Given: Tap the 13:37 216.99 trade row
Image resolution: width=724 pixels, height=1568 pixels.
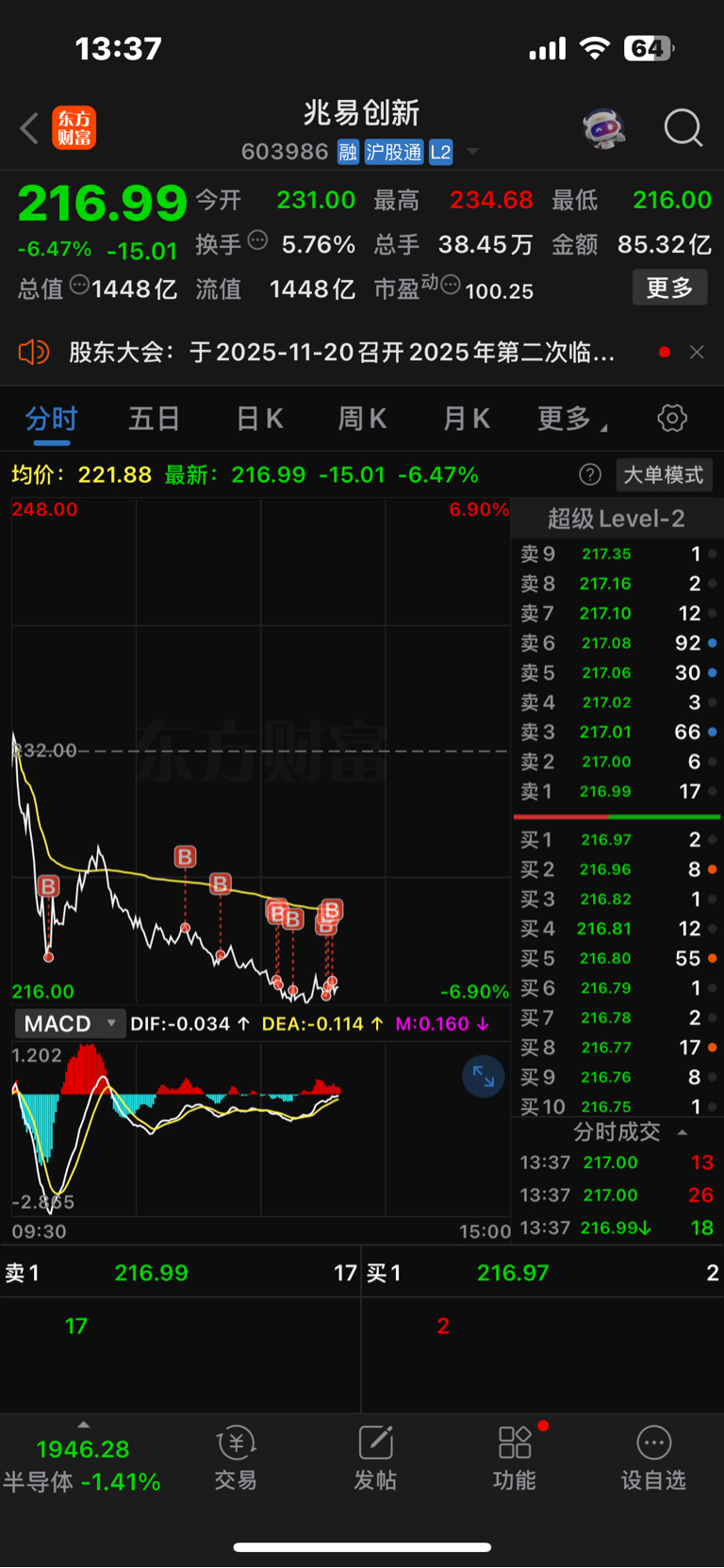Looking at the screenshot, I should point(617,1228).
